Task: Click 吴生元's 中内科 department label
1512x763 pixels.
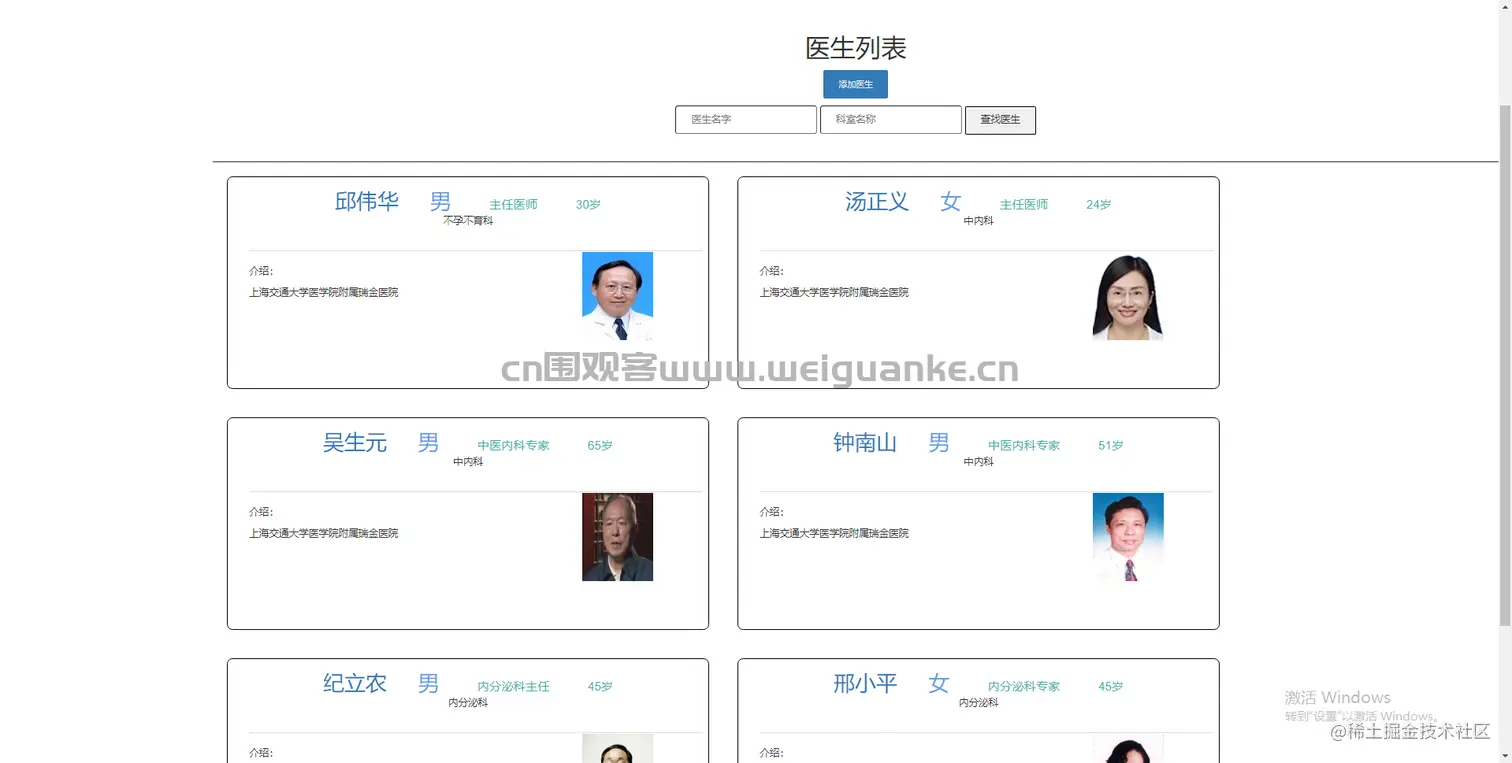Action: 468,462
